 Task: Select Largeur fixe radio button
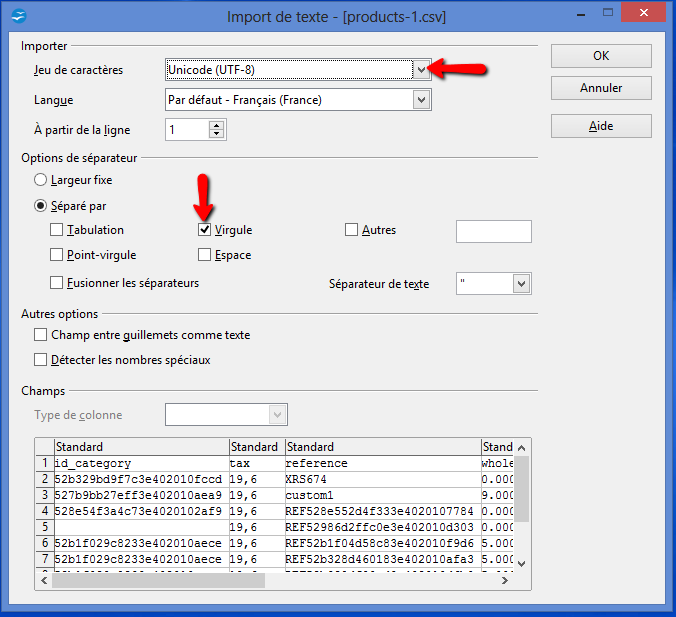[40, 180]
